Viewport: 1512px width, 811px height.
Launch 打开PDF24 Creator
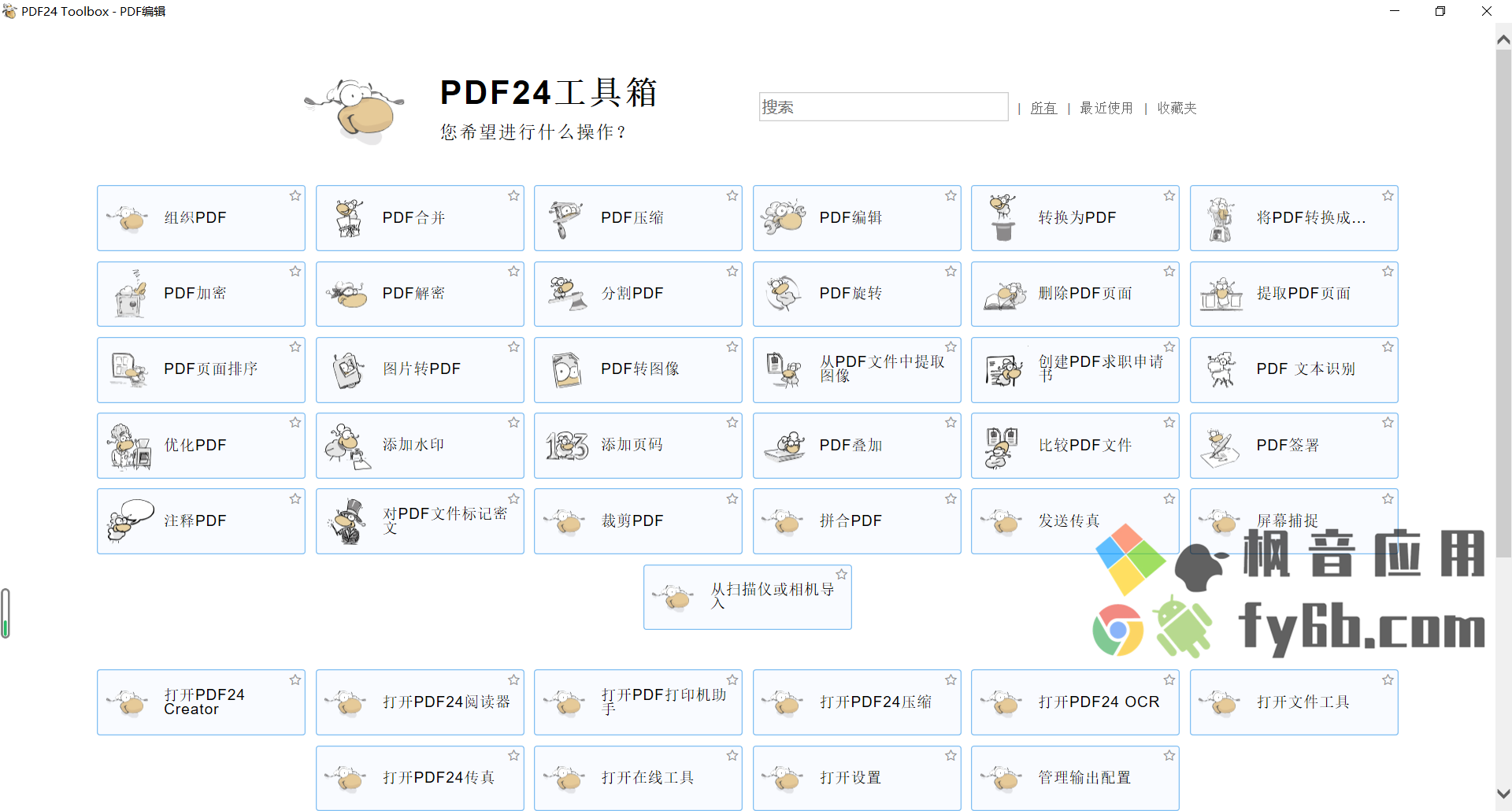(x=201, y=702)
